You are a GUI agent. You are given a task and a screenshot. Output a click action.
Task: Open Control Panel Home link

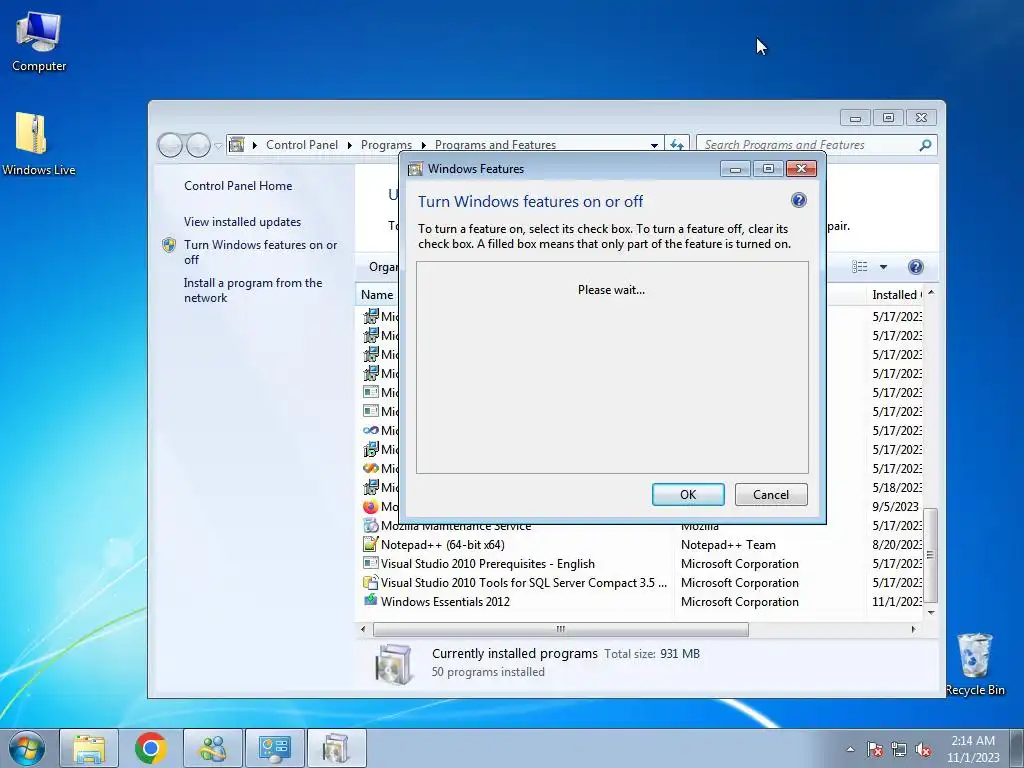(238, 185)
